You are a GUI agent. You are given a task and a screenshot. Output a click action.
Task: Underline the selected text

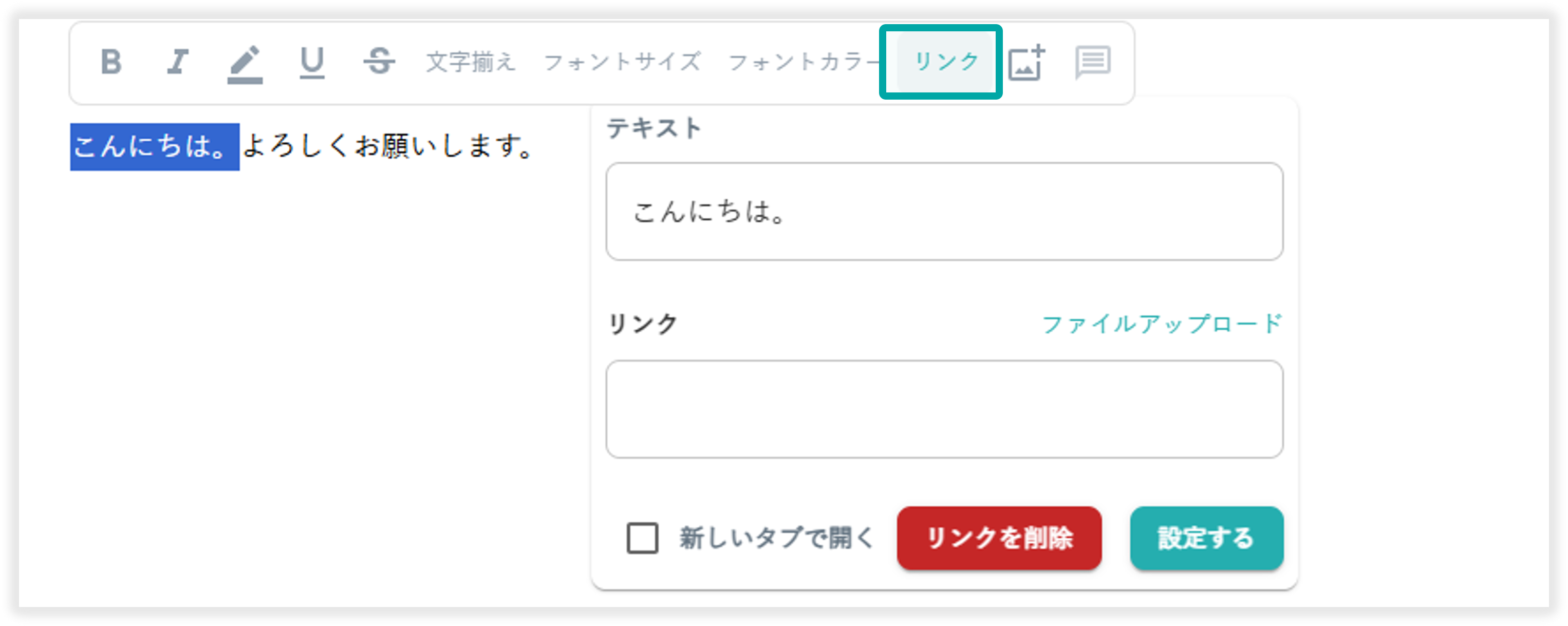(312, 63)
